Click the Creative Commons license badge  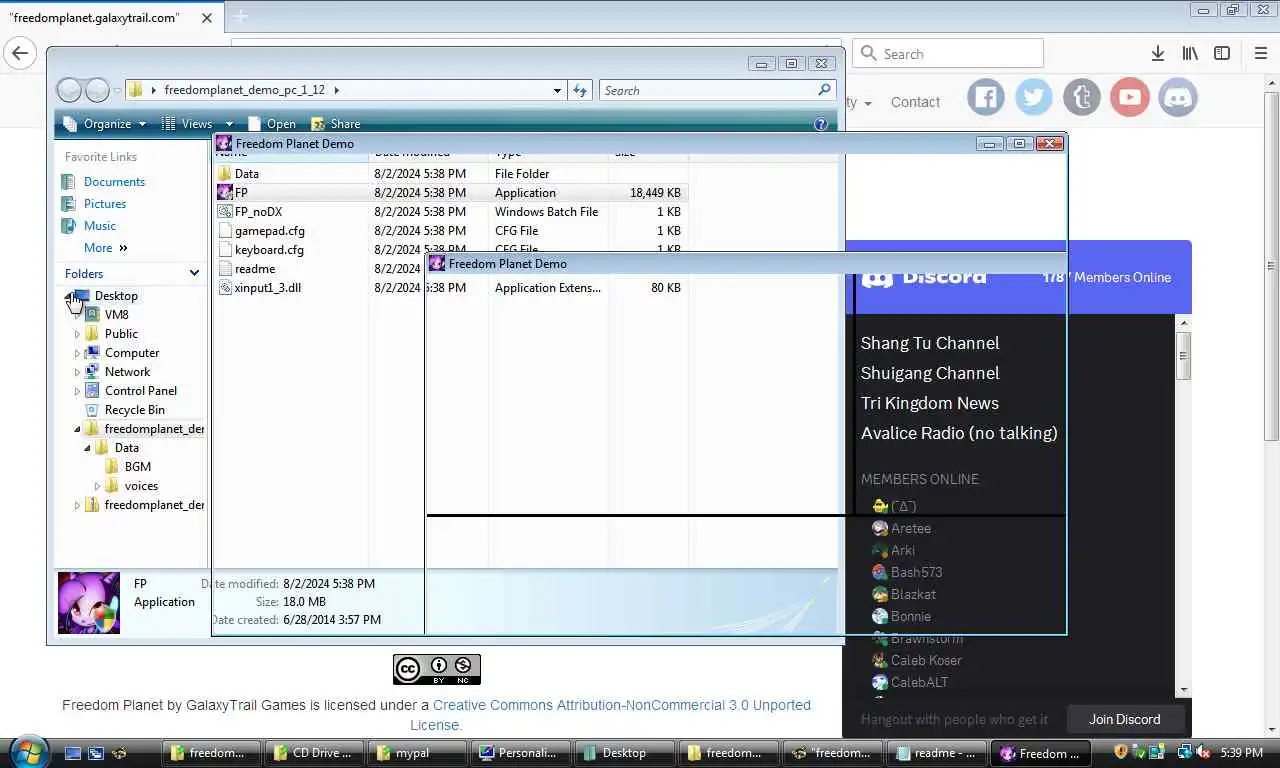click(x=437, y=669)
